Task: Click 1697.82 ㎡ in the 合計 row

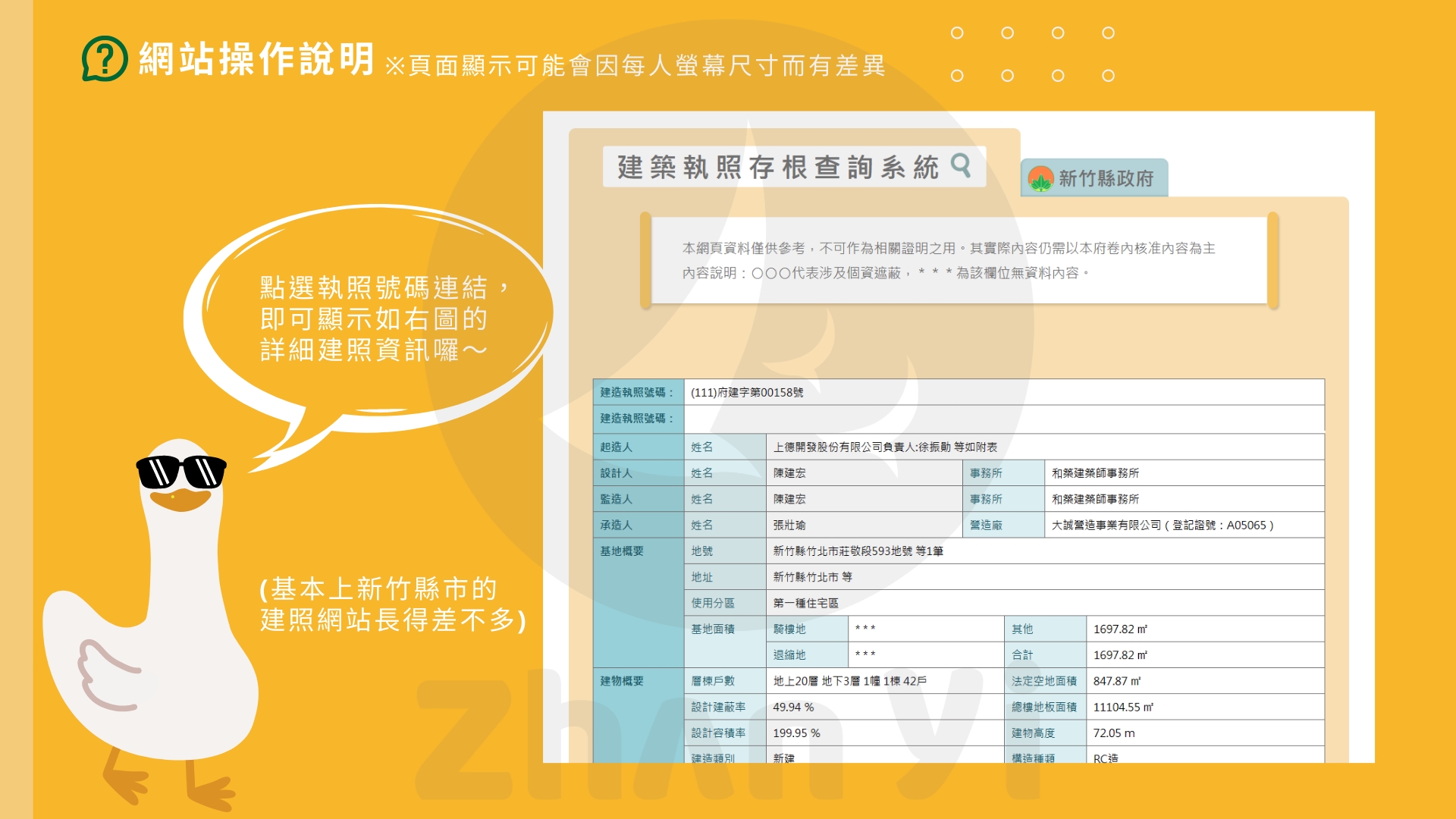Action: (1120, 654)
